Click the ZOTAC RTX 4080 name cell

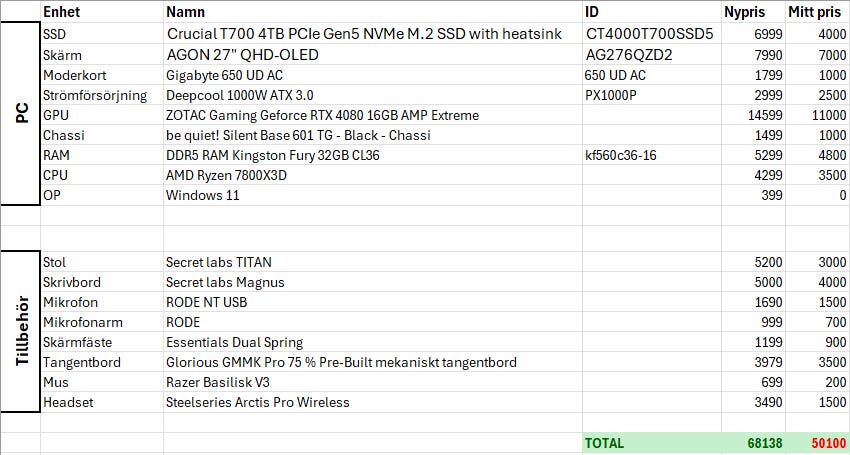coord(373,115)
